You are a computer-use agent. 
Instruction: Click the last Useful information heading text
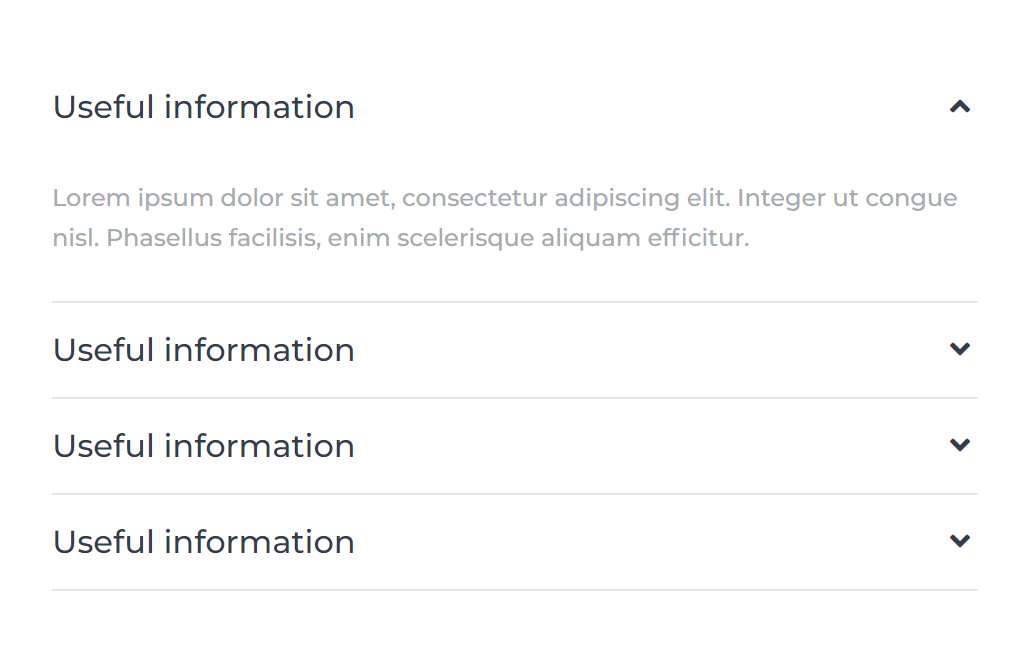click(204, 542)
